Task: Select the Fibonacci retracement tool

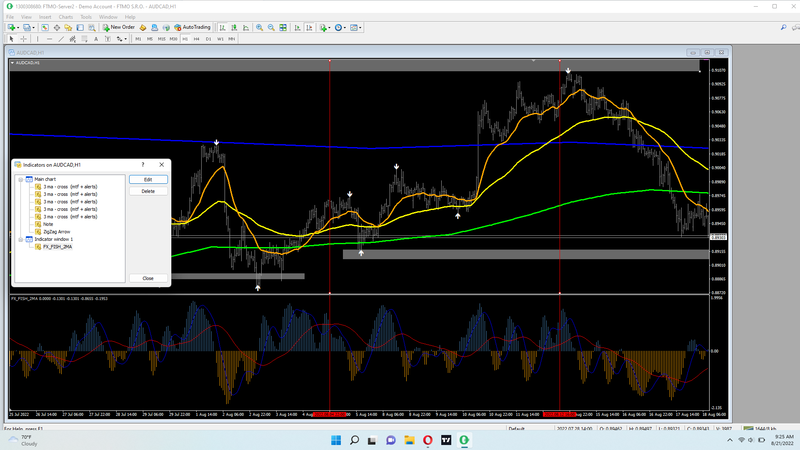Action: pos(84,39)
